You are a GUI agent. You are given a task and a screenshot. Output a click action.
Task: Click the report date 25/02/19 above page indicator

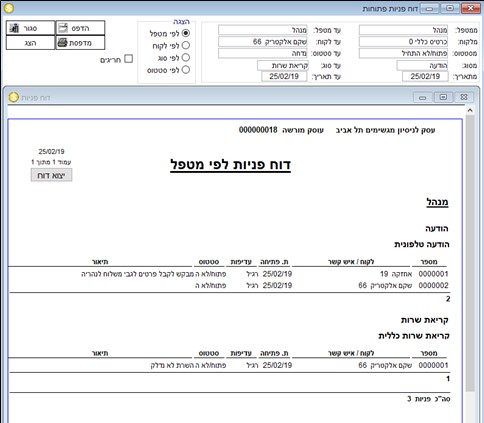[x=51, y=152]
